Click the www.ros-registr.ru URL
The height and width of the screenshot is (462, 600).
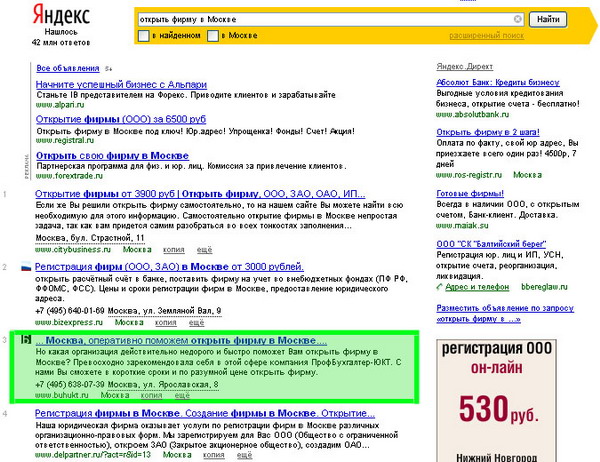(x=469, y=175)
